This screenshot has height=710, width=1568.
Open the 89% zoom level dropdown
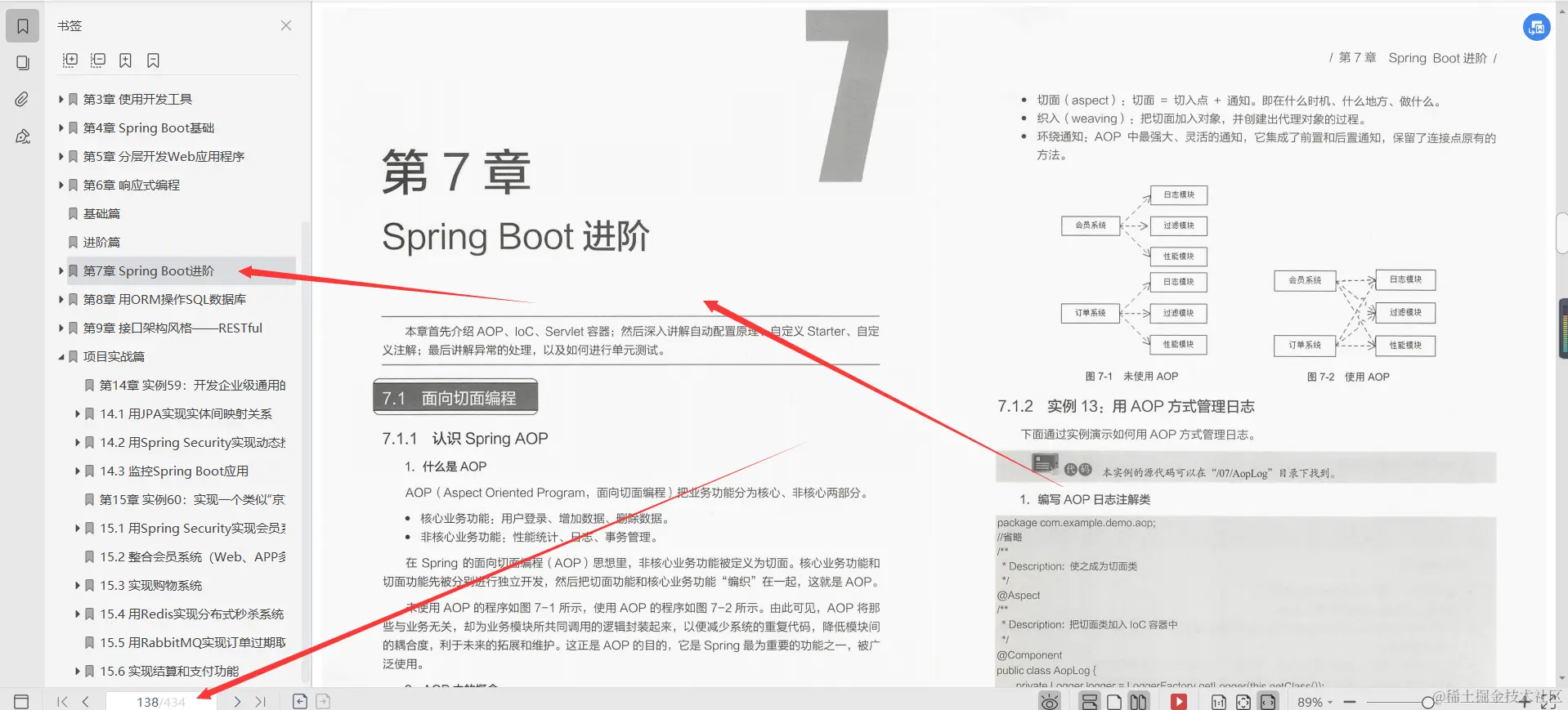1315,703
